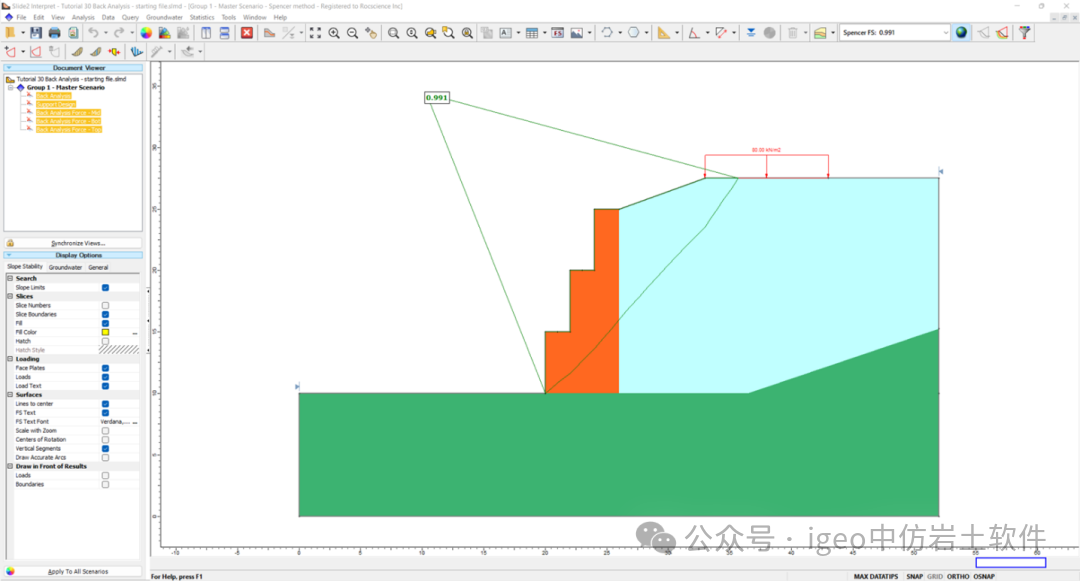This screenshot has height=581, width=1080.
Task: Click the Undo arrow icon
Action: tap(93, 33)
